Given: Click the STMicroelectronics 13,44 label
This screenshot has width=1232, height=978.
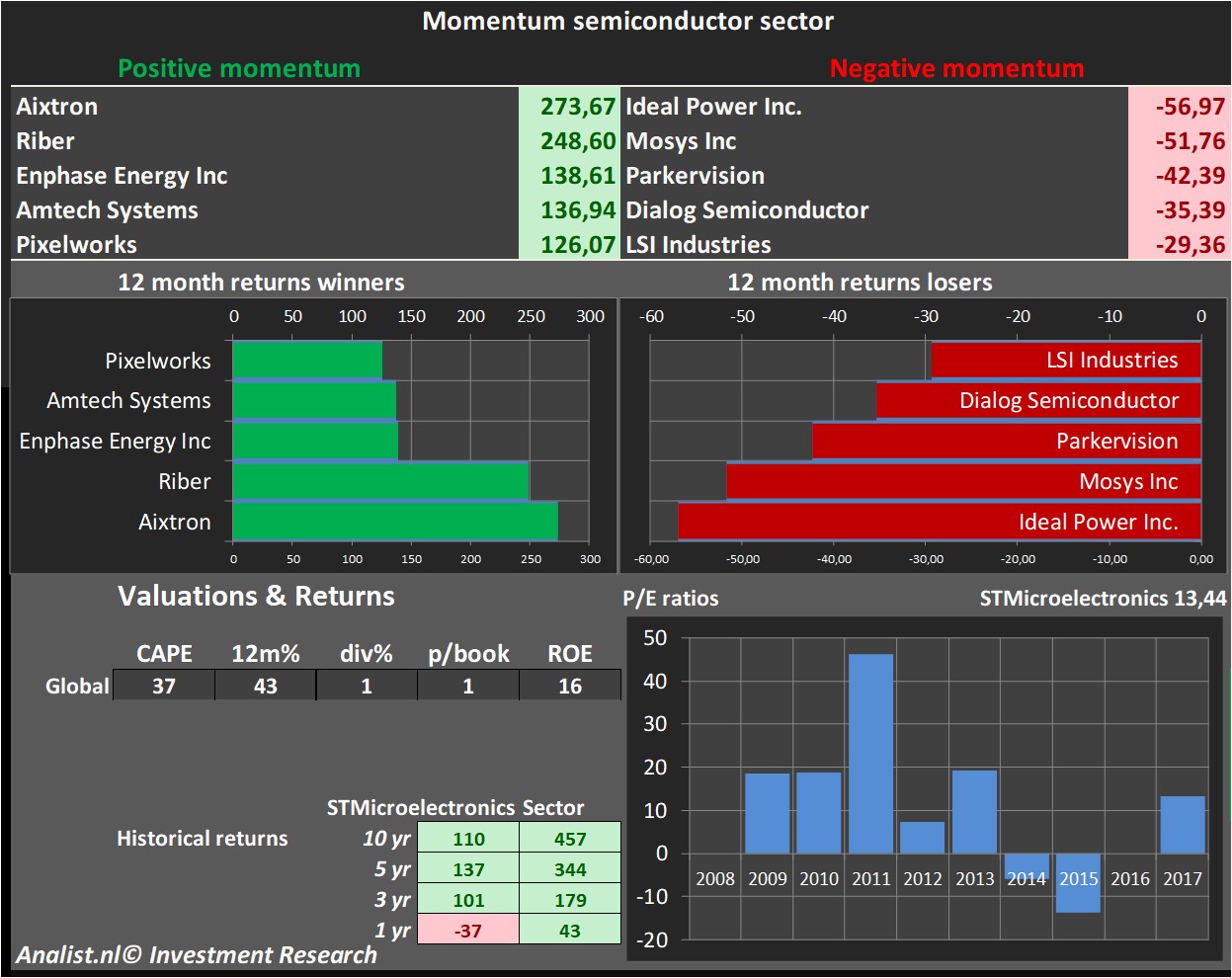Looking at the screenshot, I should pos(1103,599).
